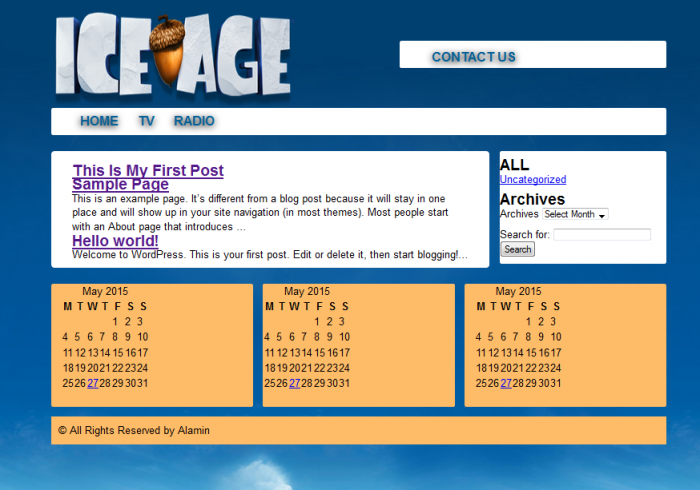
Task: Click the Ice Age logo image
Action: [x=173, y=54]
